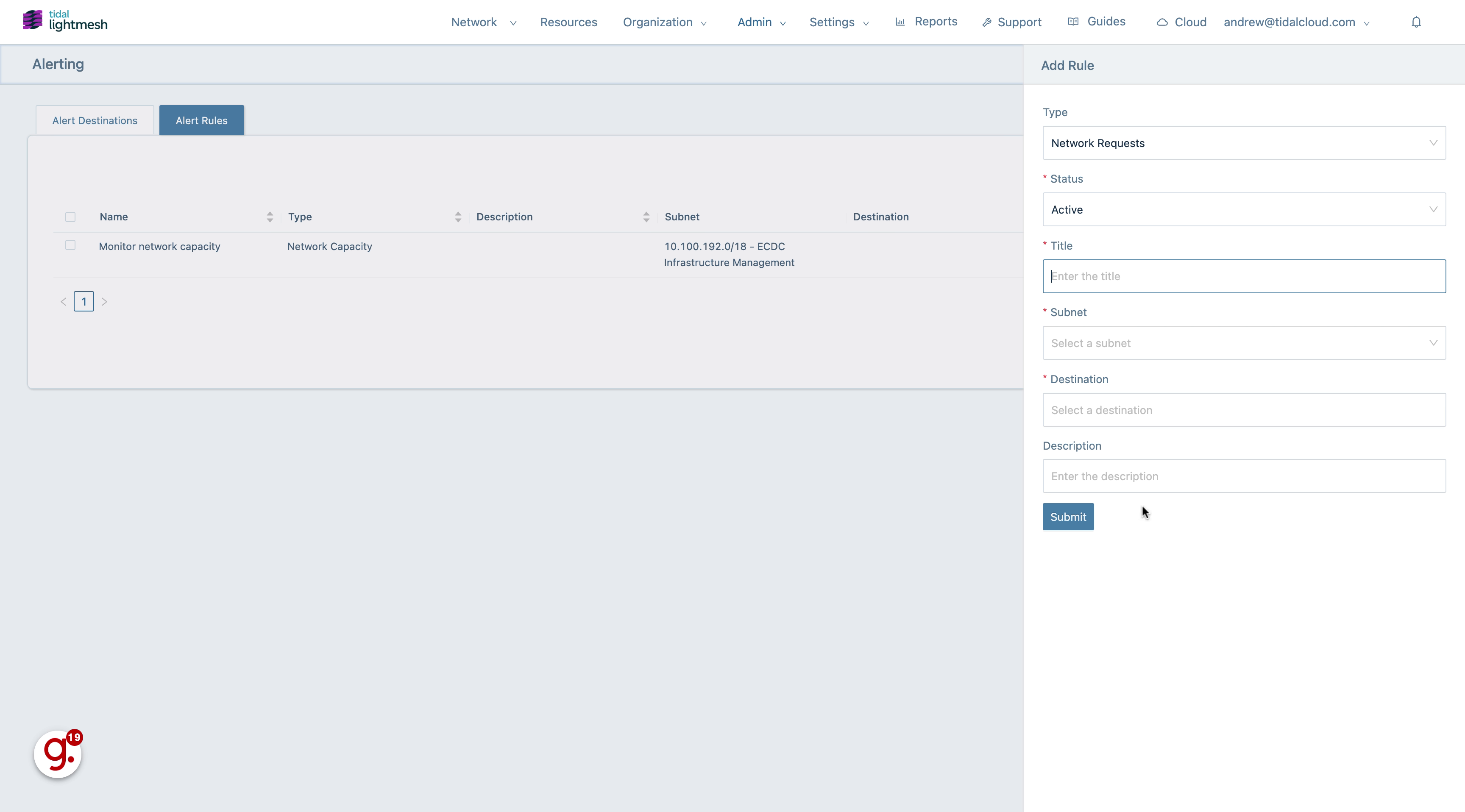Expand the Network menu
The image size is (1465, 812).
[x=483, y=22]
